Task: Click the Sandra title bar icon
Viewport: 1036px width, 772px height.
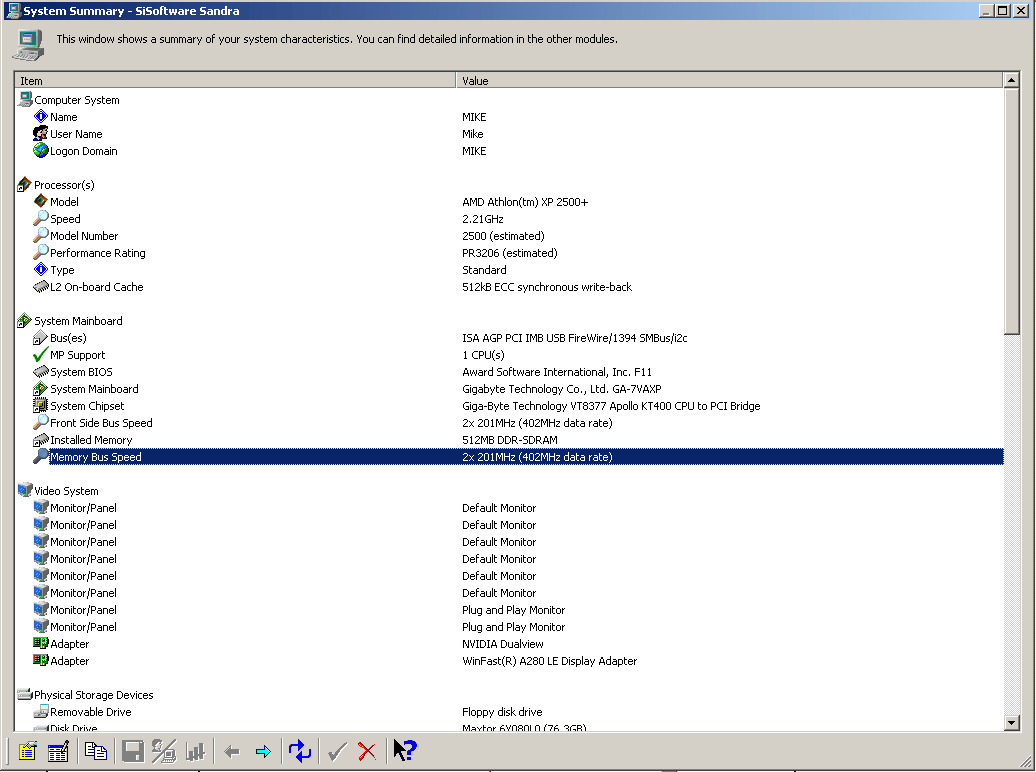Action: point(13,11)
